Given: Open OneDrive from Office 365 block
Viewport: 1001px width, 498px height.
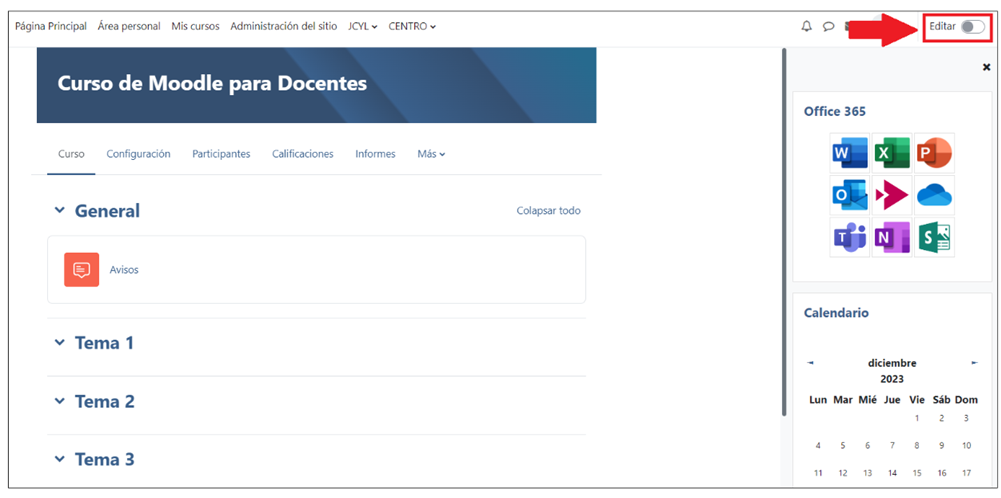Looking at the screenshot, I should tap(934, 195).
